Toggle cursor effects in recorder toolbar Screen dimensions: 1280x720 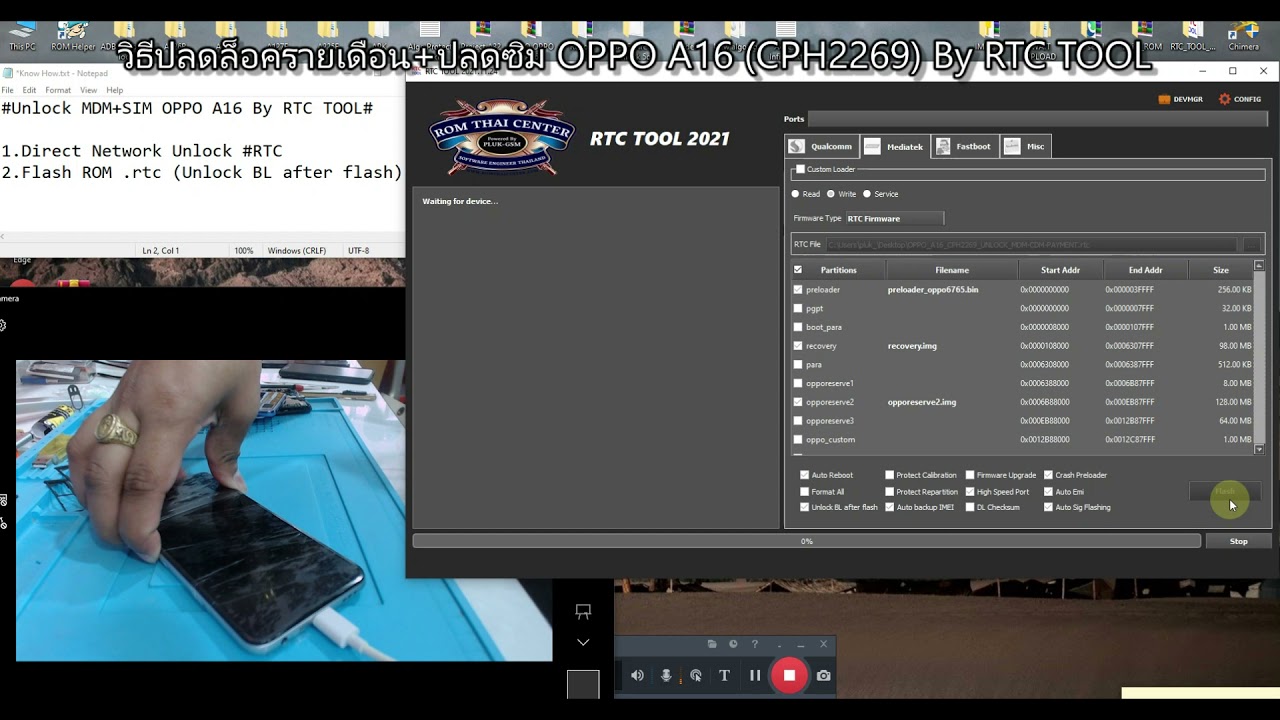[696, 676]
